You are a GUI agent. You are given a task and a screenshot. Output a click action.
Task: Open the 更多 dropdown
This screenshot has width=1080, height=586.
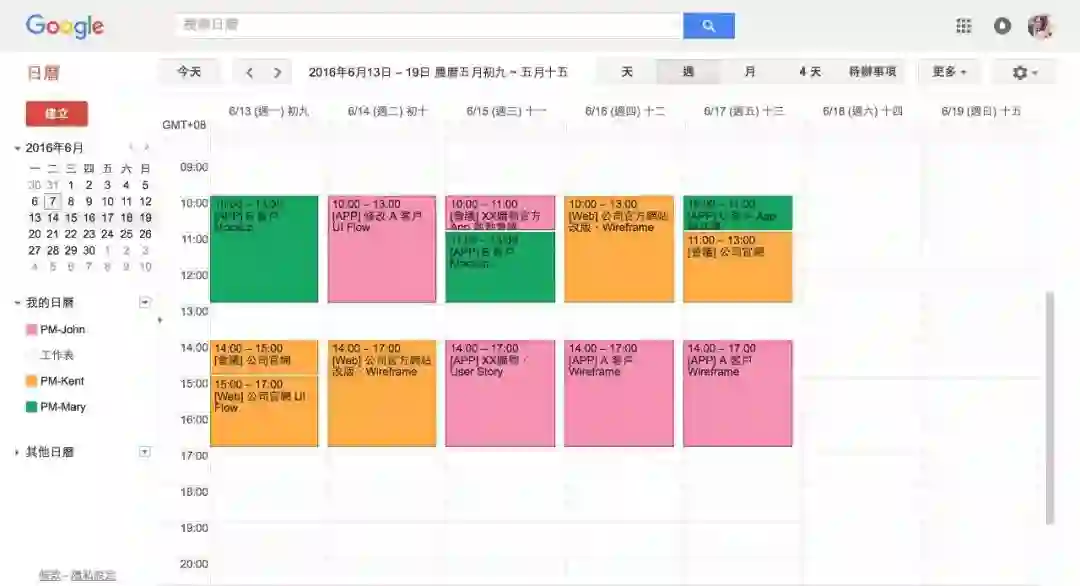(x=948, y=72)
